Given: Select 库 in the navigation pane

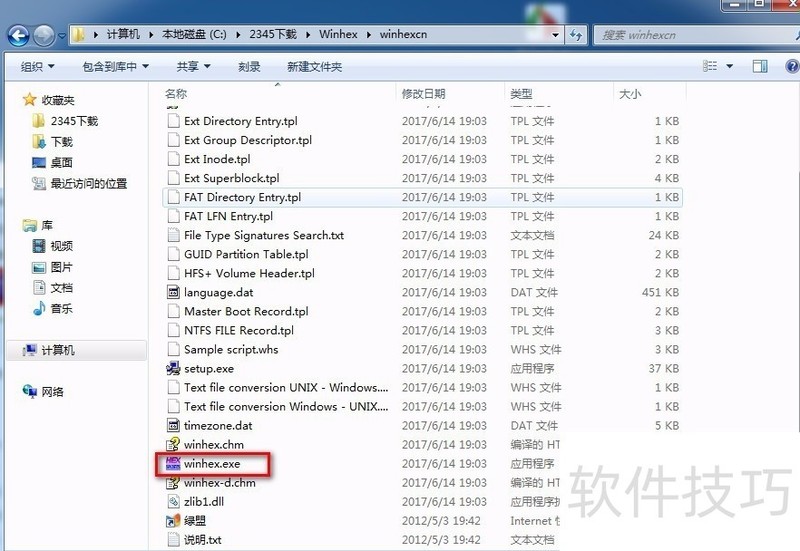Looking at the screenshot, I should click(x=38, y=225).
